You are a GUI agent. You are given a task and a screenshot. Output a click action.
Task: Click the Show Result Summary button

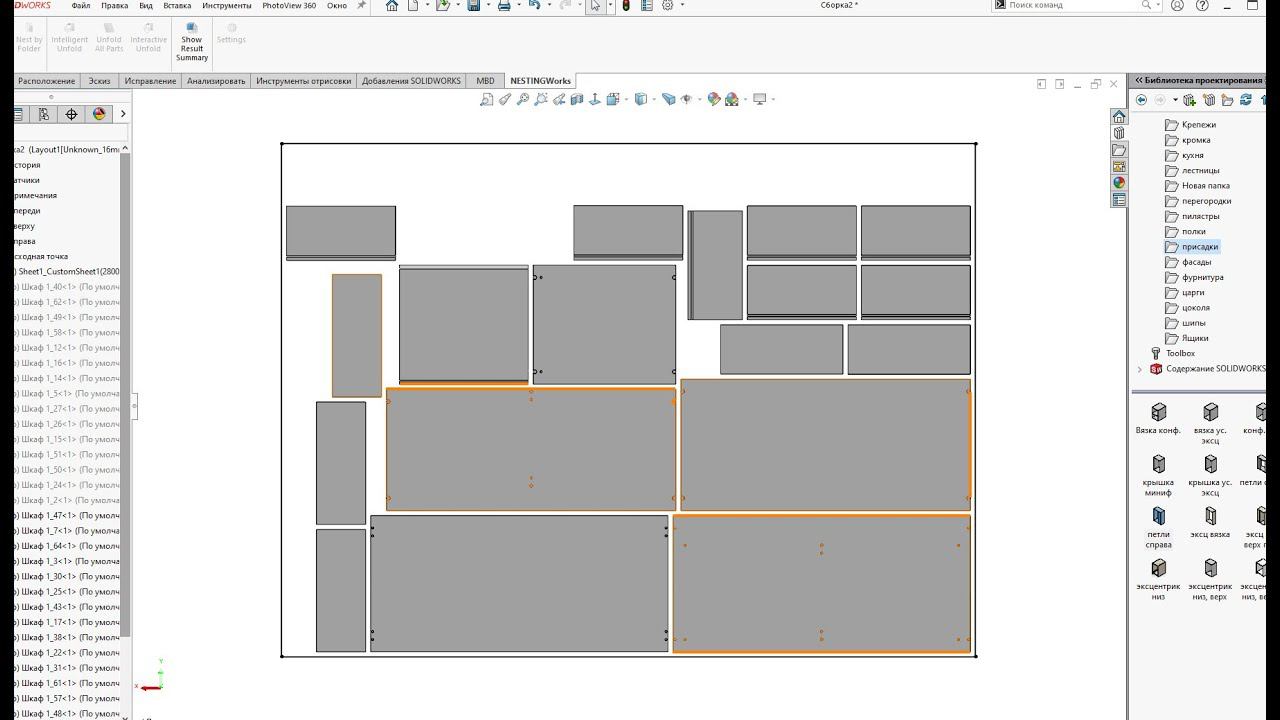pos(192,42)
